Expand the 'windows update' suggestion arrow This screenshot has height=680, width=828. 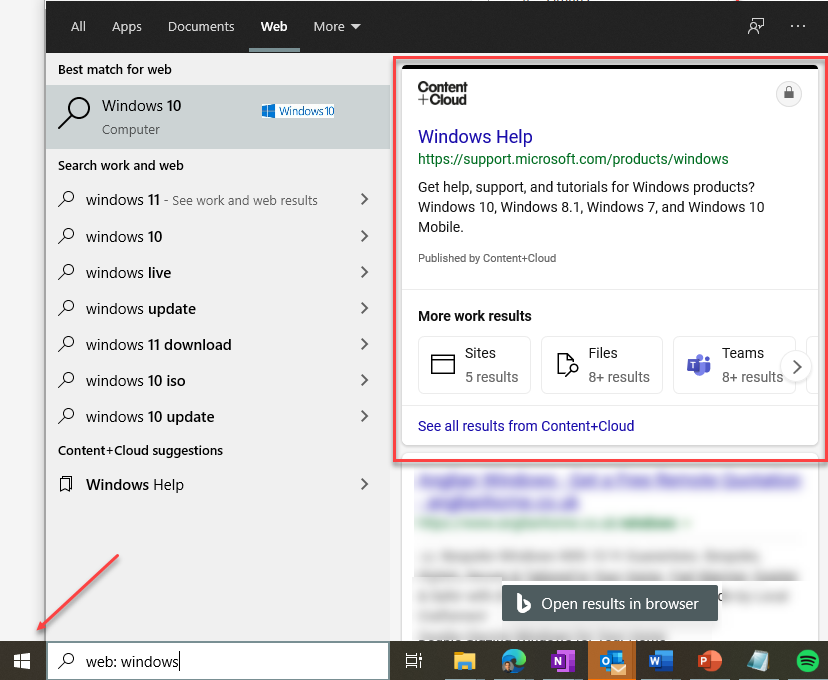click(x=364, y=308)
